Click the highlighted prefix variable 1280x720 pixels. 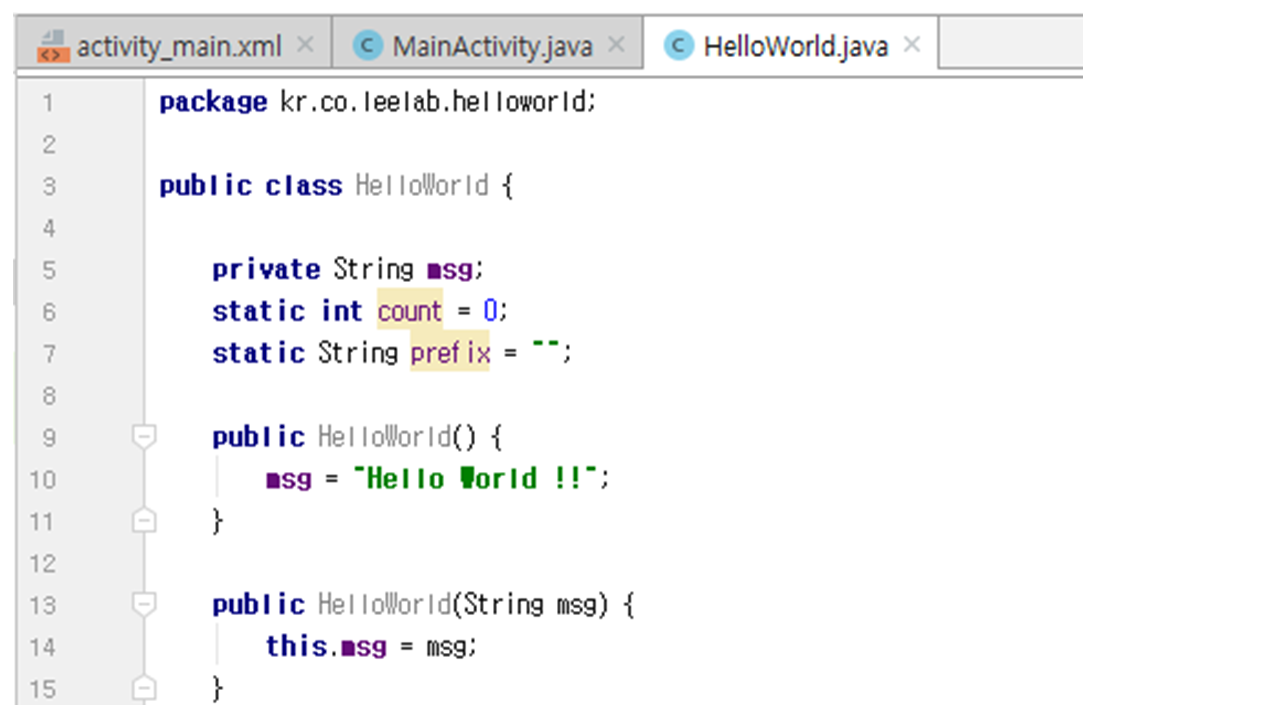pos(450,353)
